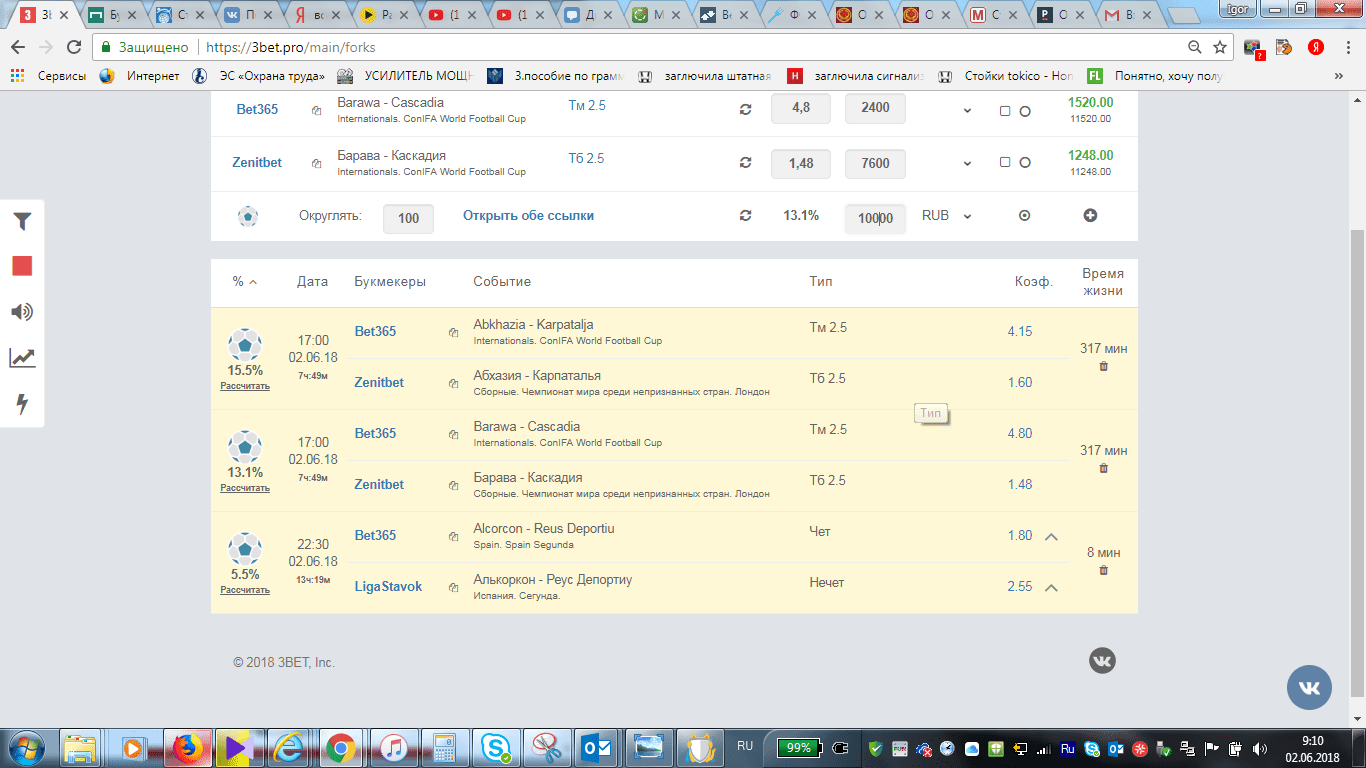Click Рассчитать under 13.1% fork
Image resolution: width=1366 pixels, height=768 pixels.
point(245,488)
